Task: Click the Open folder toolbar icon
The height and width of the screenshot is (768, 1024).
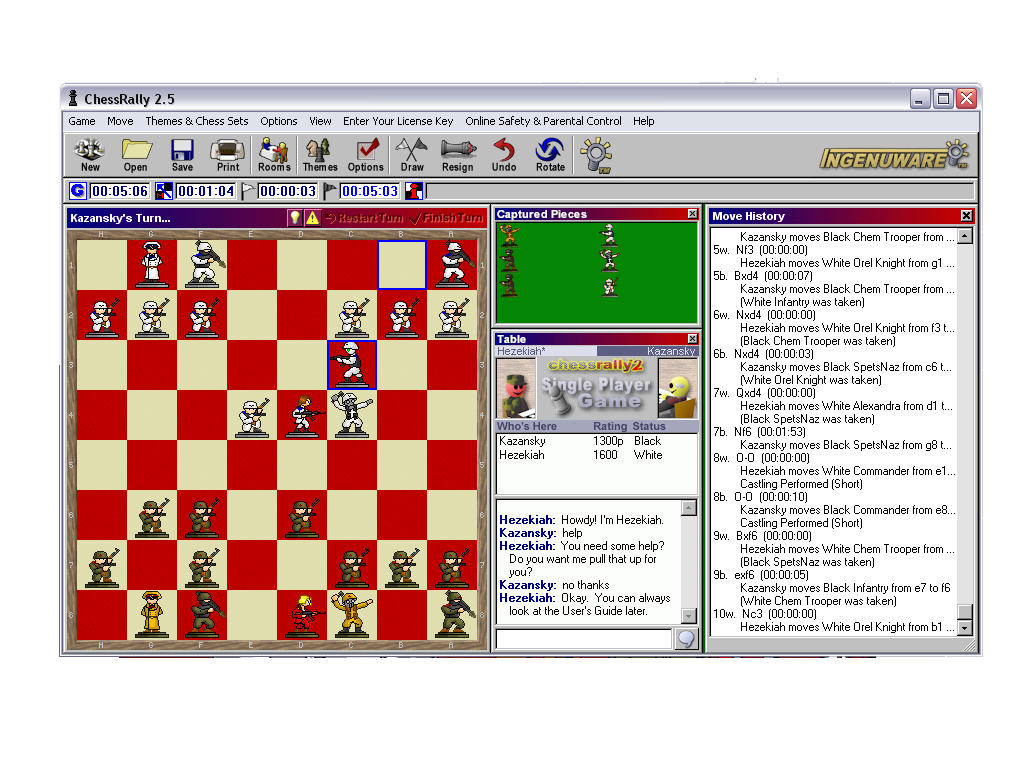Action: pos(135,155)
